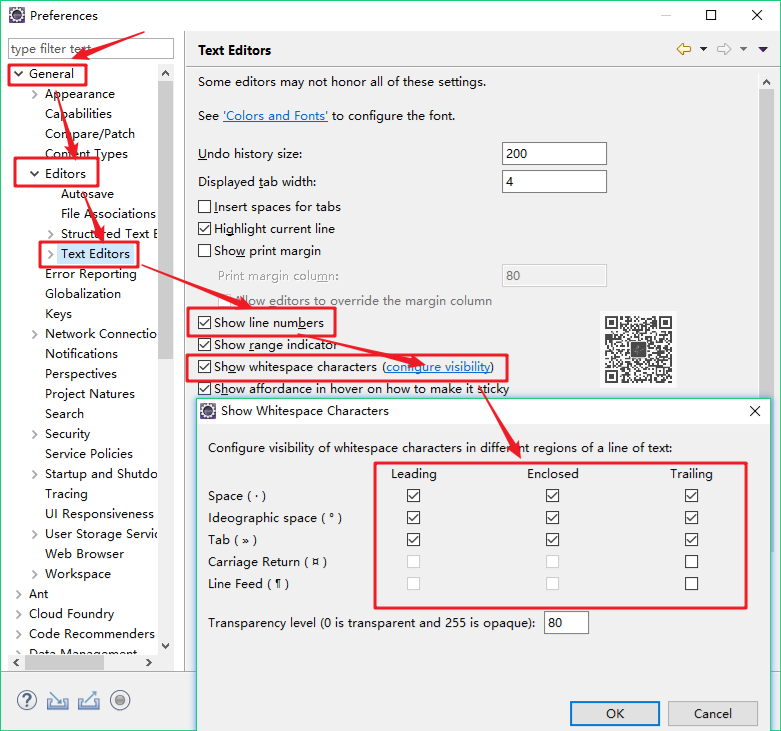
Task: Expand the Appearance tree node
Action: coord(34,94)
